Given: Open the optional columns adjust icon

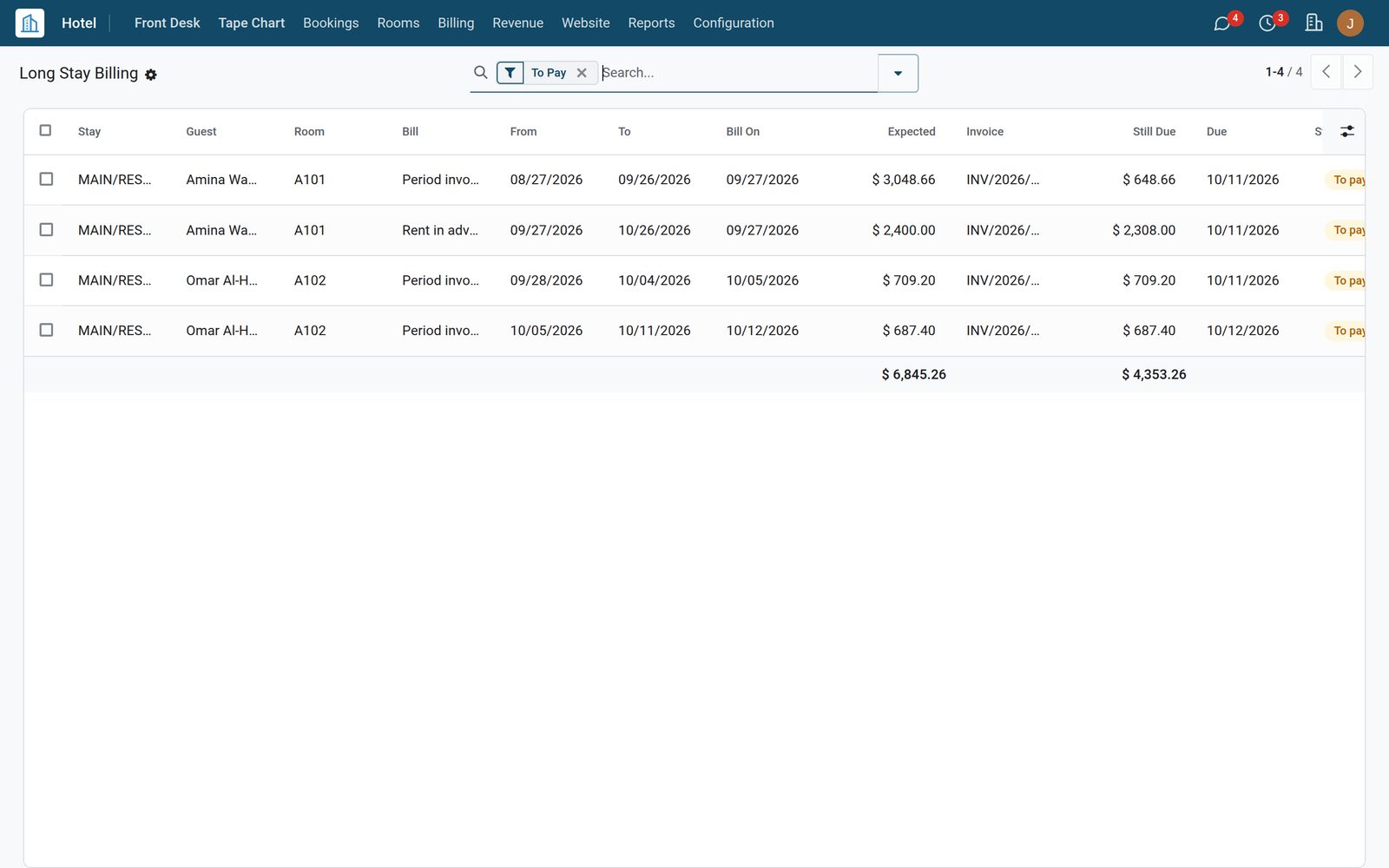Looking at the screenshot, I should point(1347,131).
